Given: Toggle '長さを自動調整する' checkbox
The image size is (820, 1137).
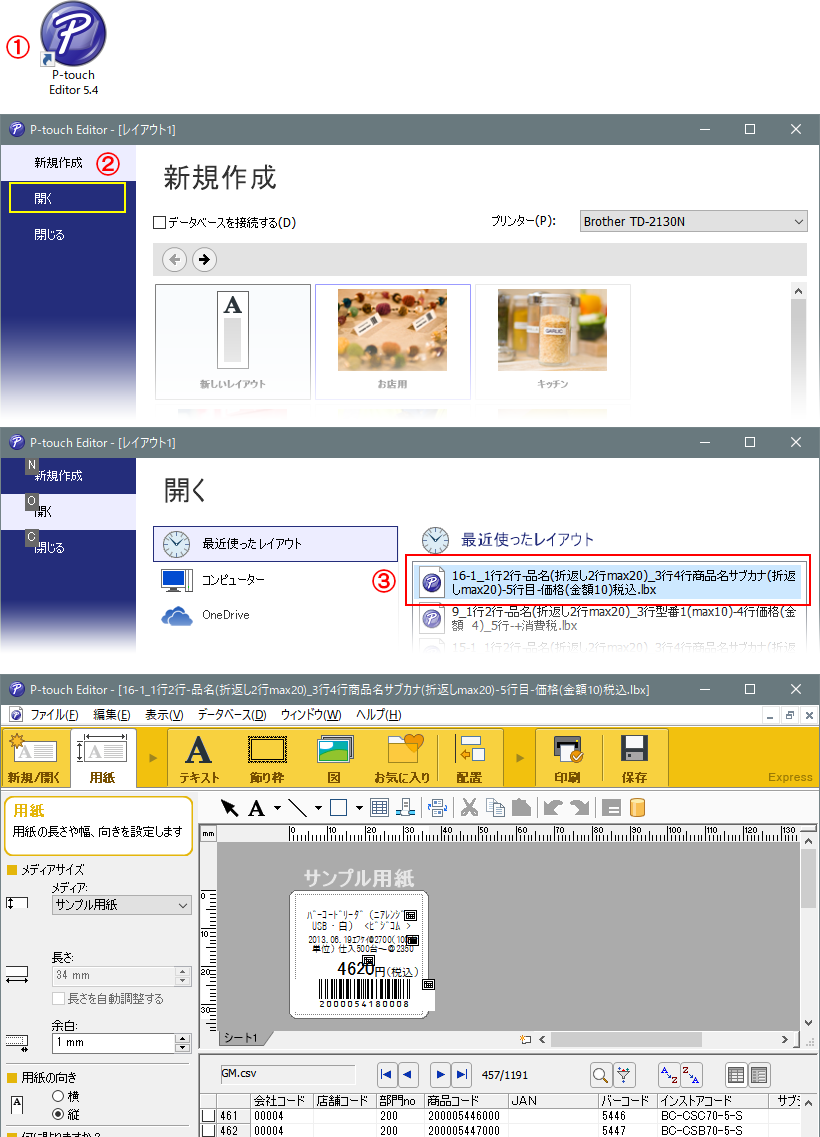Looking at the screenshot, I should [59, 999].
